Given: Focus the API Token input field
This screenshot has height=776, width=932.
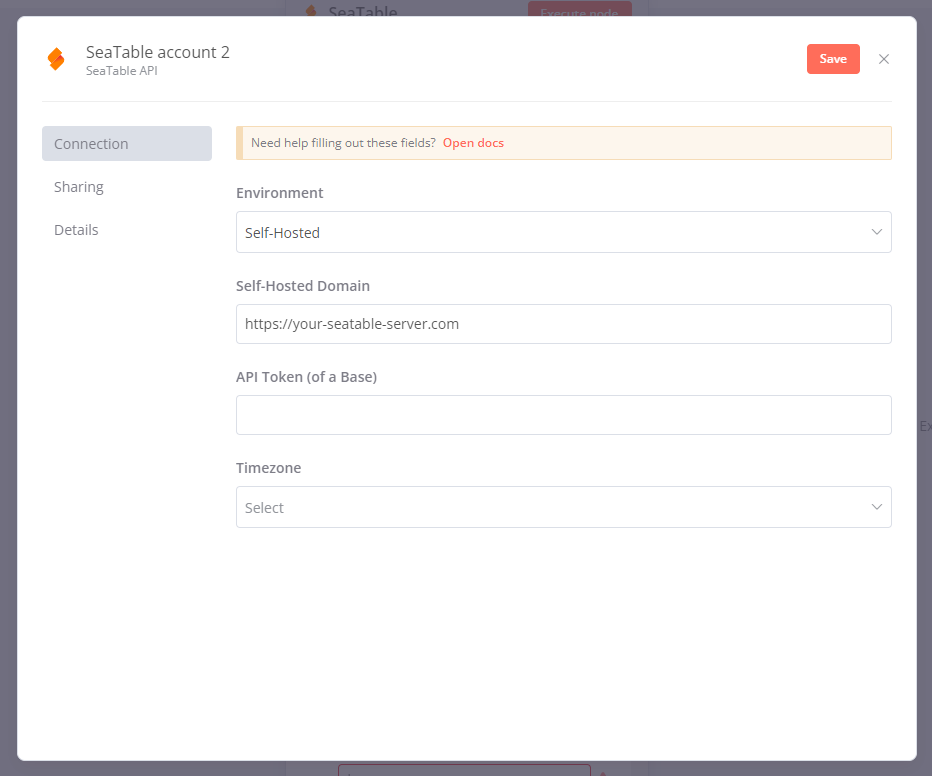Looking at the screenshot, I should [563, 415].
